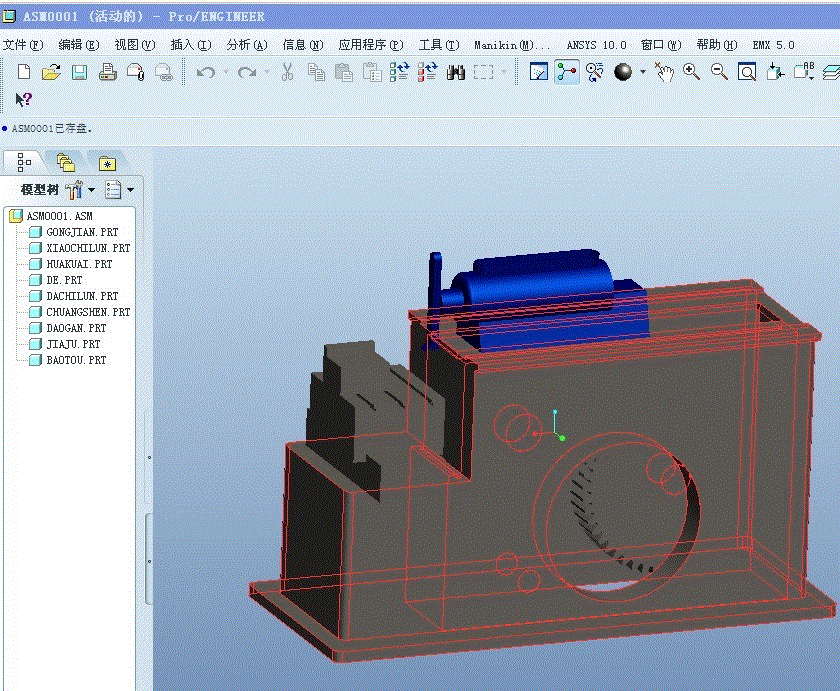Open the shading sphere dropdown arrow
Image resolution: width=840 pixels, height=691 pixels.
pos(643,72)
